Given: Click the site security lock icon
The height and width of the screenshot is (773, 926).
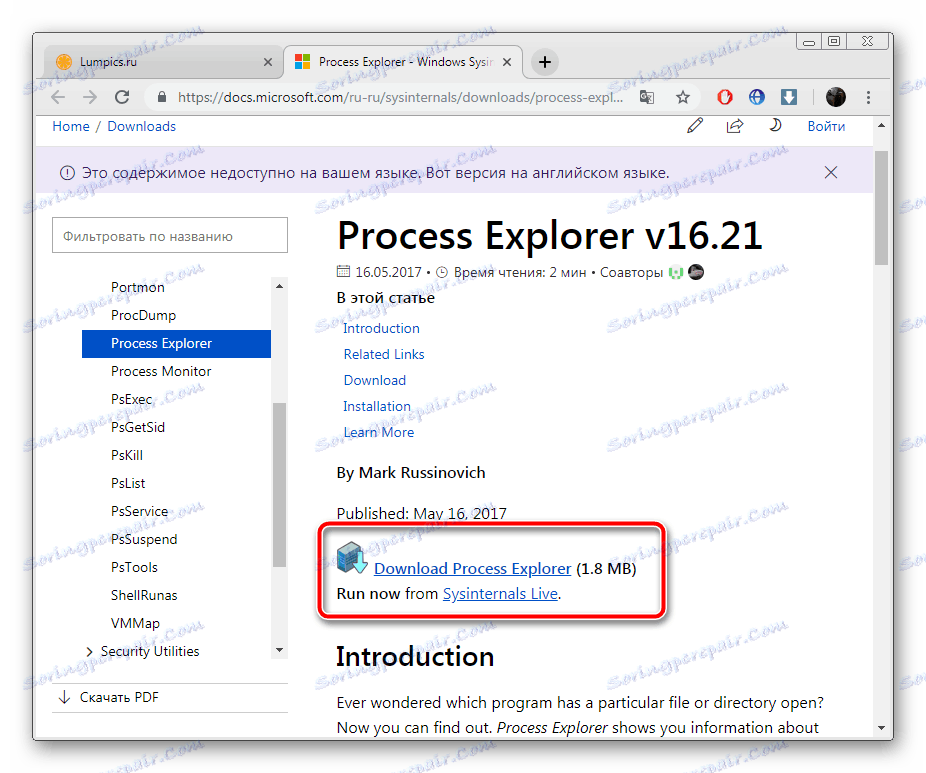Looking at the screenshot, I should [x=162, y=97].
